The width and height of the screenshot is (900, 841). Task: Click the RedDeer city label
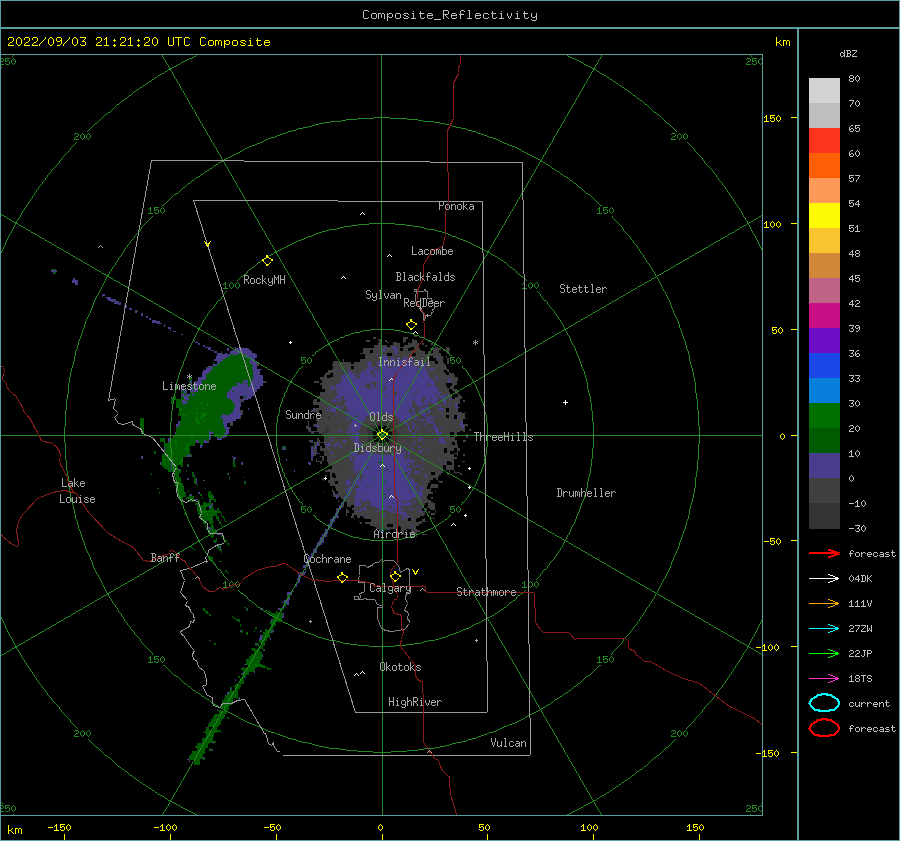coord(424,303)
